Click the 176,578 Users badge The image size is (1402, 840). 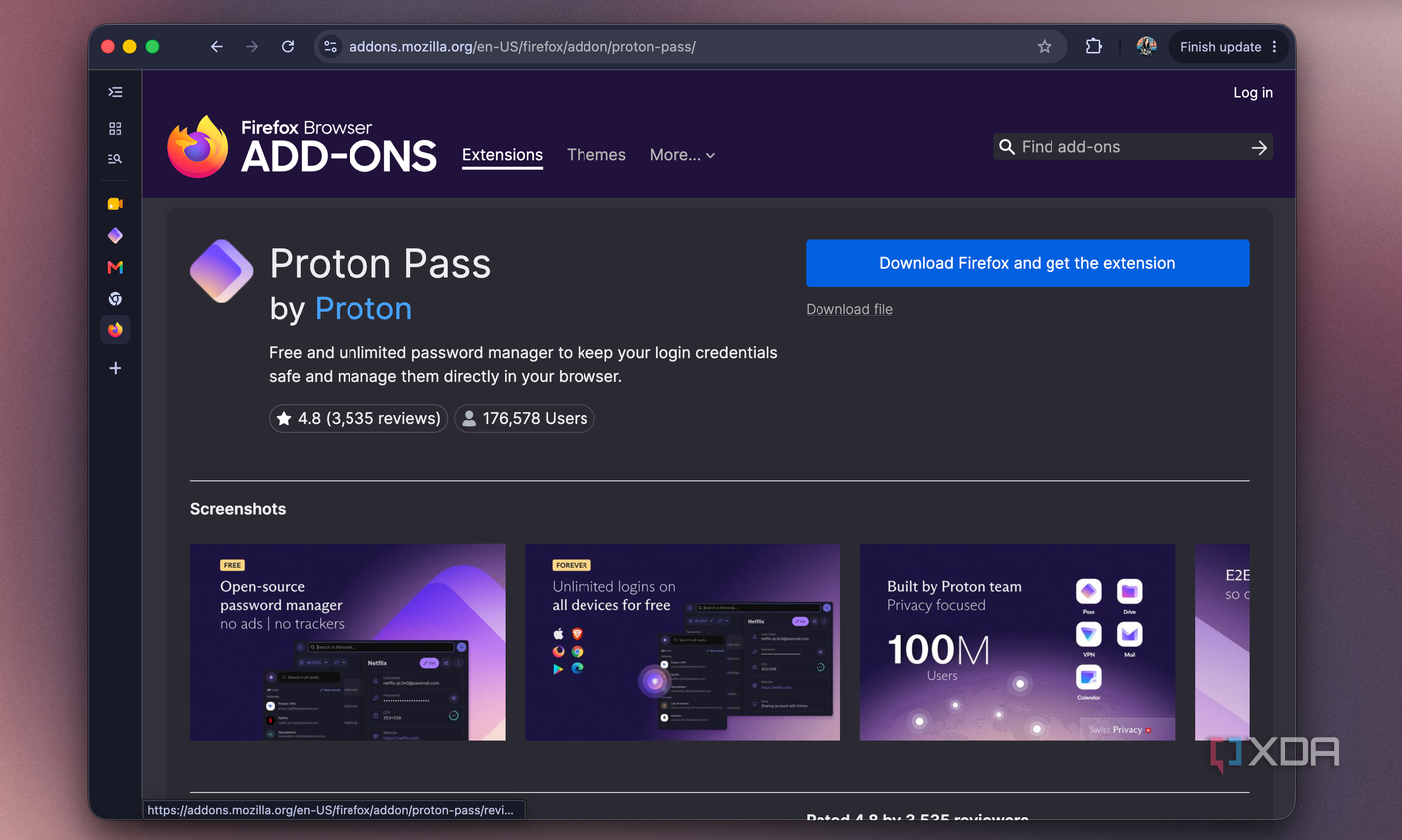tap(525, 419)
